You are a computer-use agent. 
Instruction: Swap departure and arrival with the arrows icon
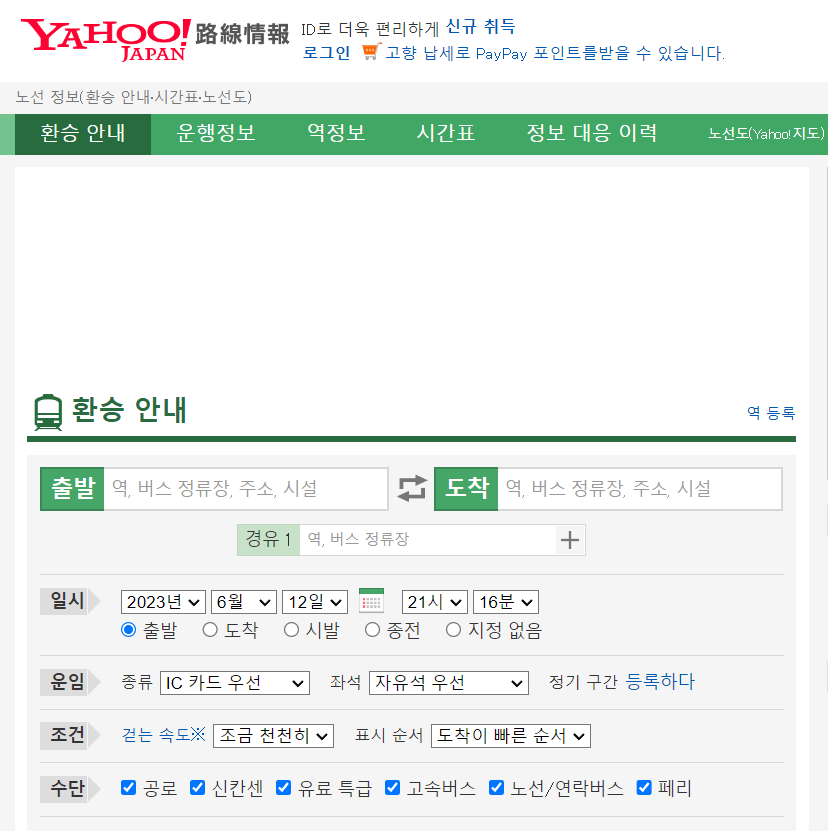coord(412,488)
